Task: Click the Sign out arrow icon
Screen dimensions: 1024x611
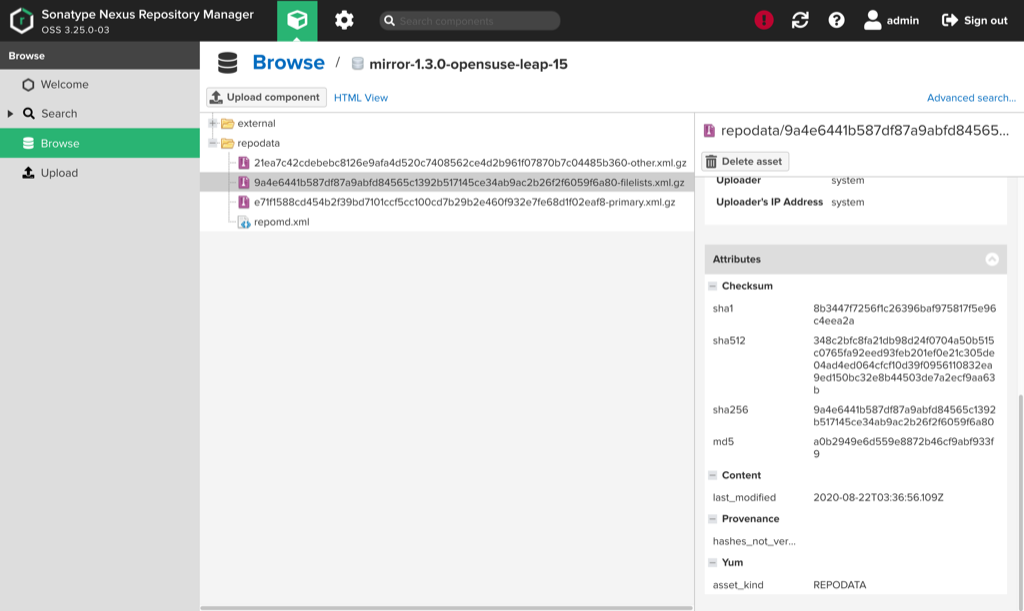Action: 950,20
